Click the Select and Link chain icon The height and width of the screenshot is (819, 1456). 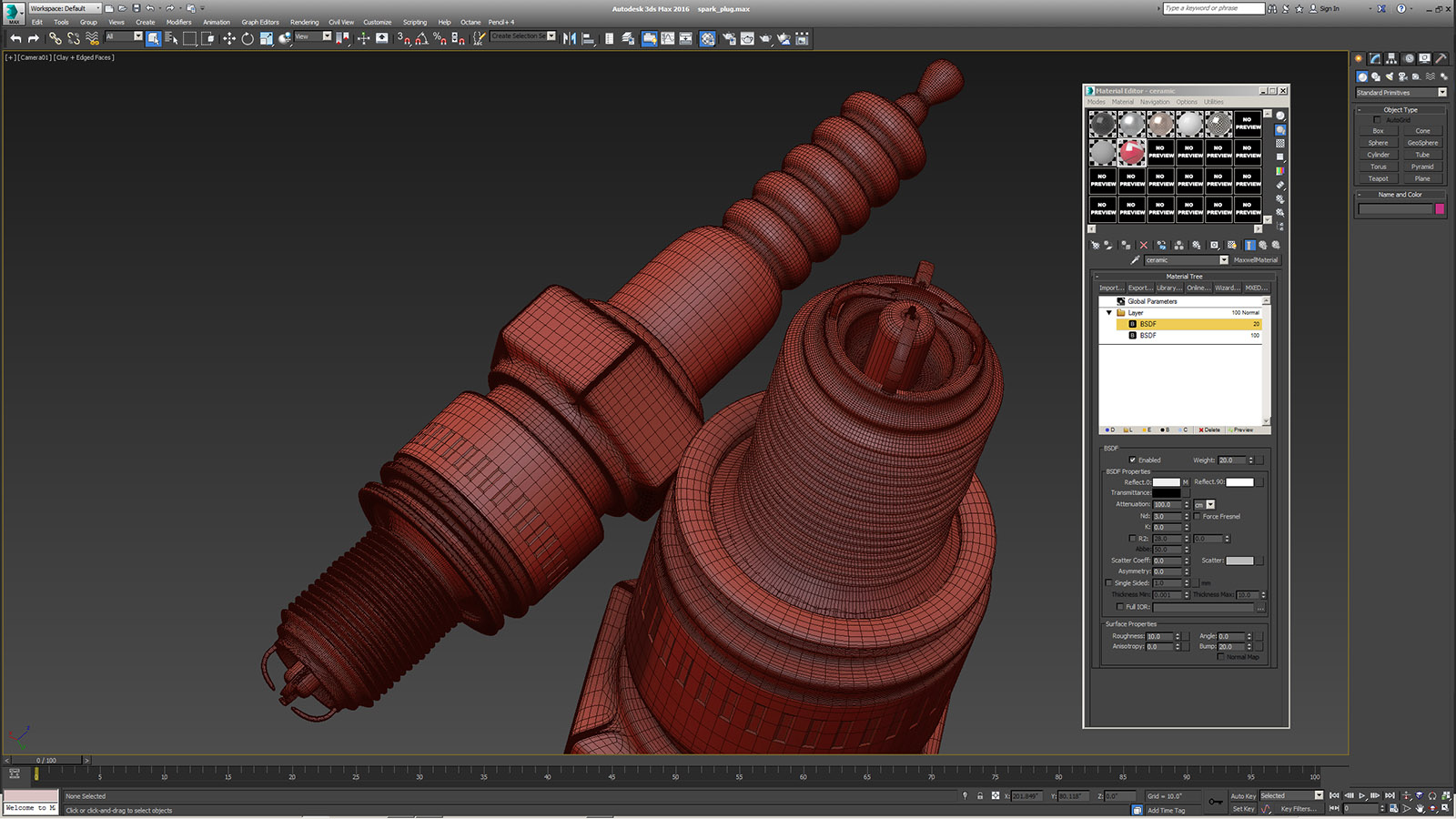tap(56, 38)
